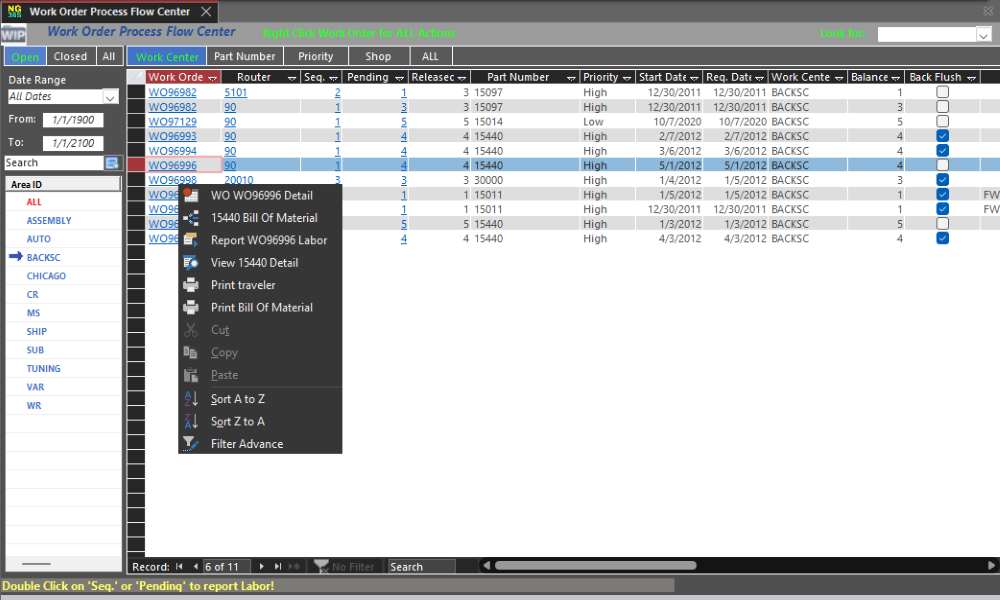1000x600 pixels.
Task: Click the Sort A to Z icon
Action: pos(191,399)
